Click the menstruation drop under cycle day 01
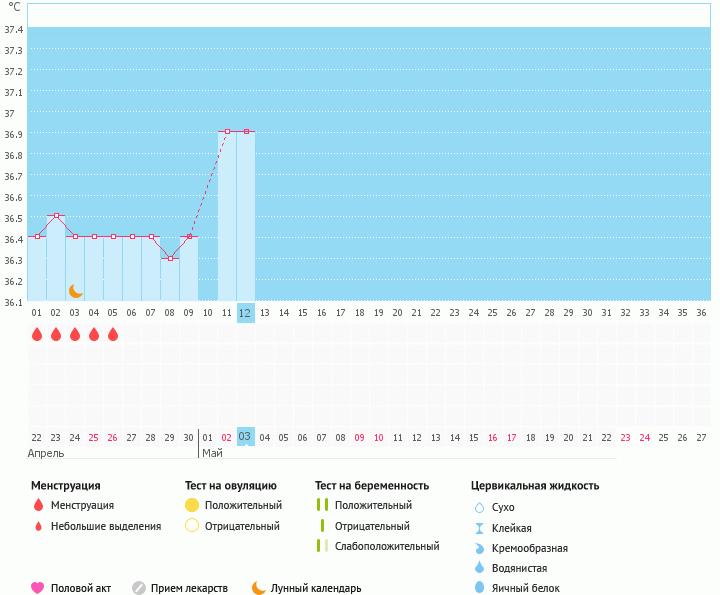 pyautogui.click(x=37, y=334)
